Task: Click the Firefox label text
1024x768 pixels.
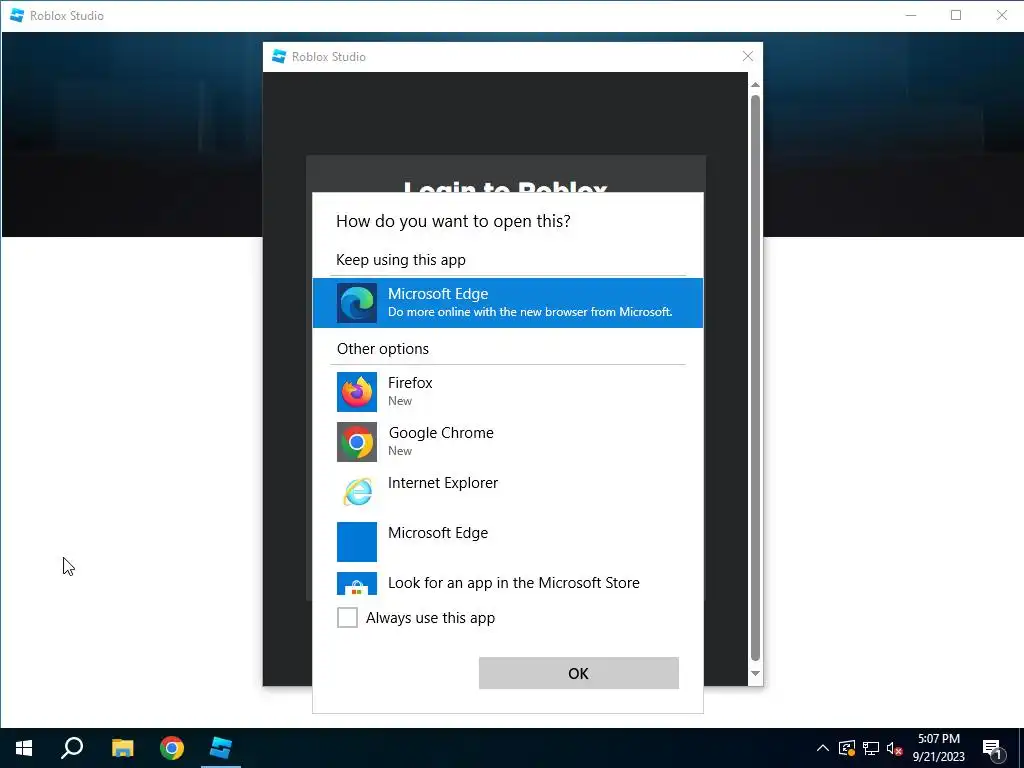Action: click(x=410, y=383)
